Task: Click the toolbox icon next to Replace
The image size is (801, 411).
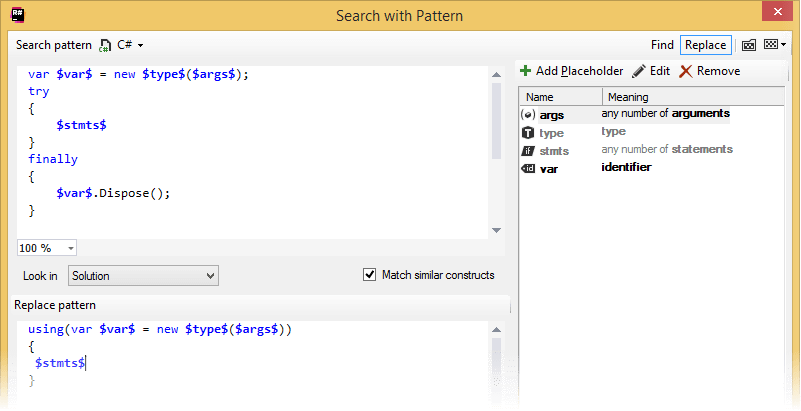Action: pyautogui.click(x=747, y=45)
